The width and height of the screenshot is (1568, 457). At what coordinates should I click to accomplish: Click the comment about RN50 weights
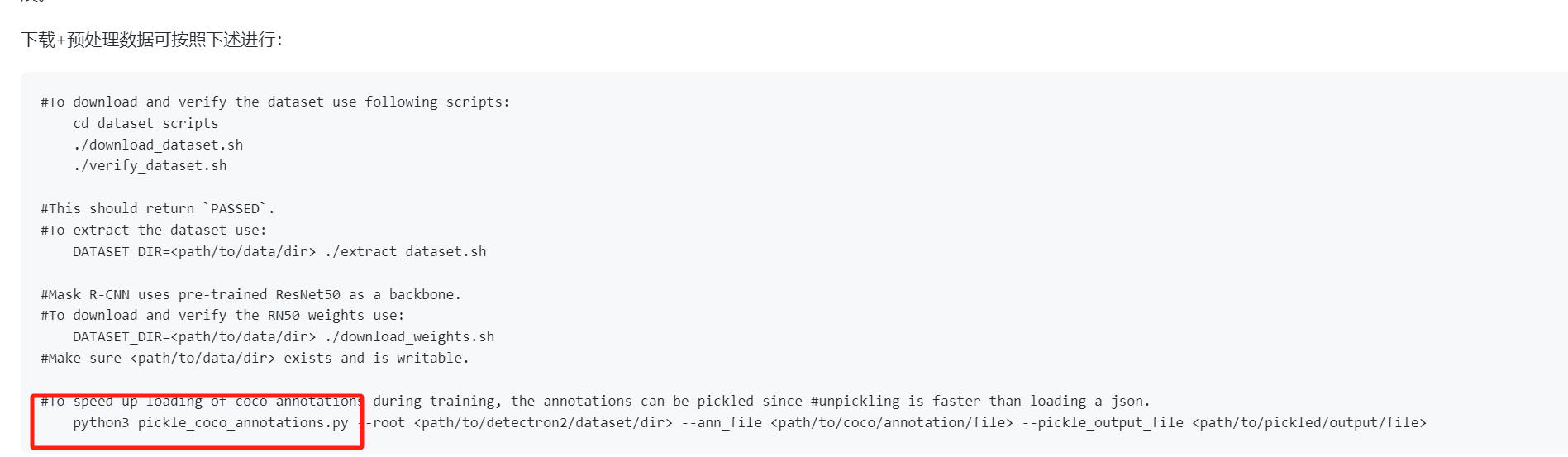(222, 315)
